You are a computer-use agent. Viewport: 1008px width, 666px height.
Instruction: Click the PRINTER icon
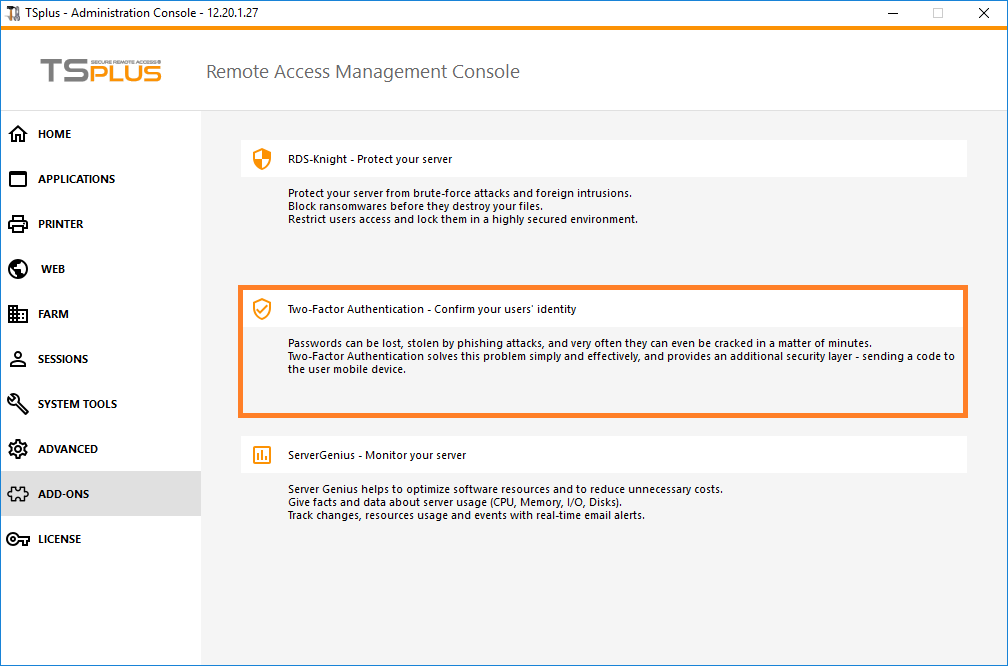coord(18,223)
